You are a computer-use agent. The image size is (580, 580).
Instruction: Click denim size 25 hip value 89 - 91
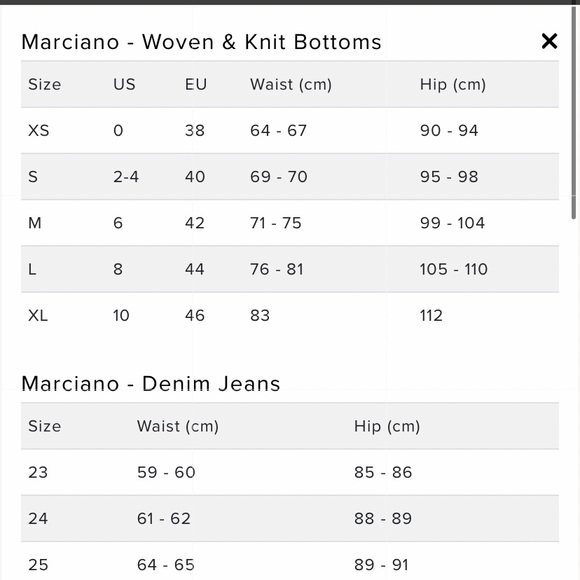pos(381,565)
